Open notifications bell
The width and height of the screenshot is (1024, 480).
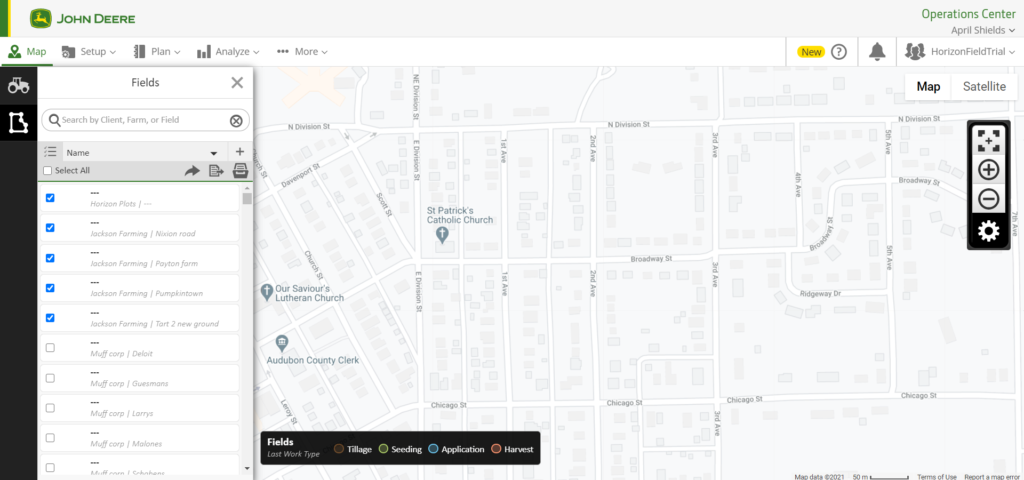click(x=876, y=52)
